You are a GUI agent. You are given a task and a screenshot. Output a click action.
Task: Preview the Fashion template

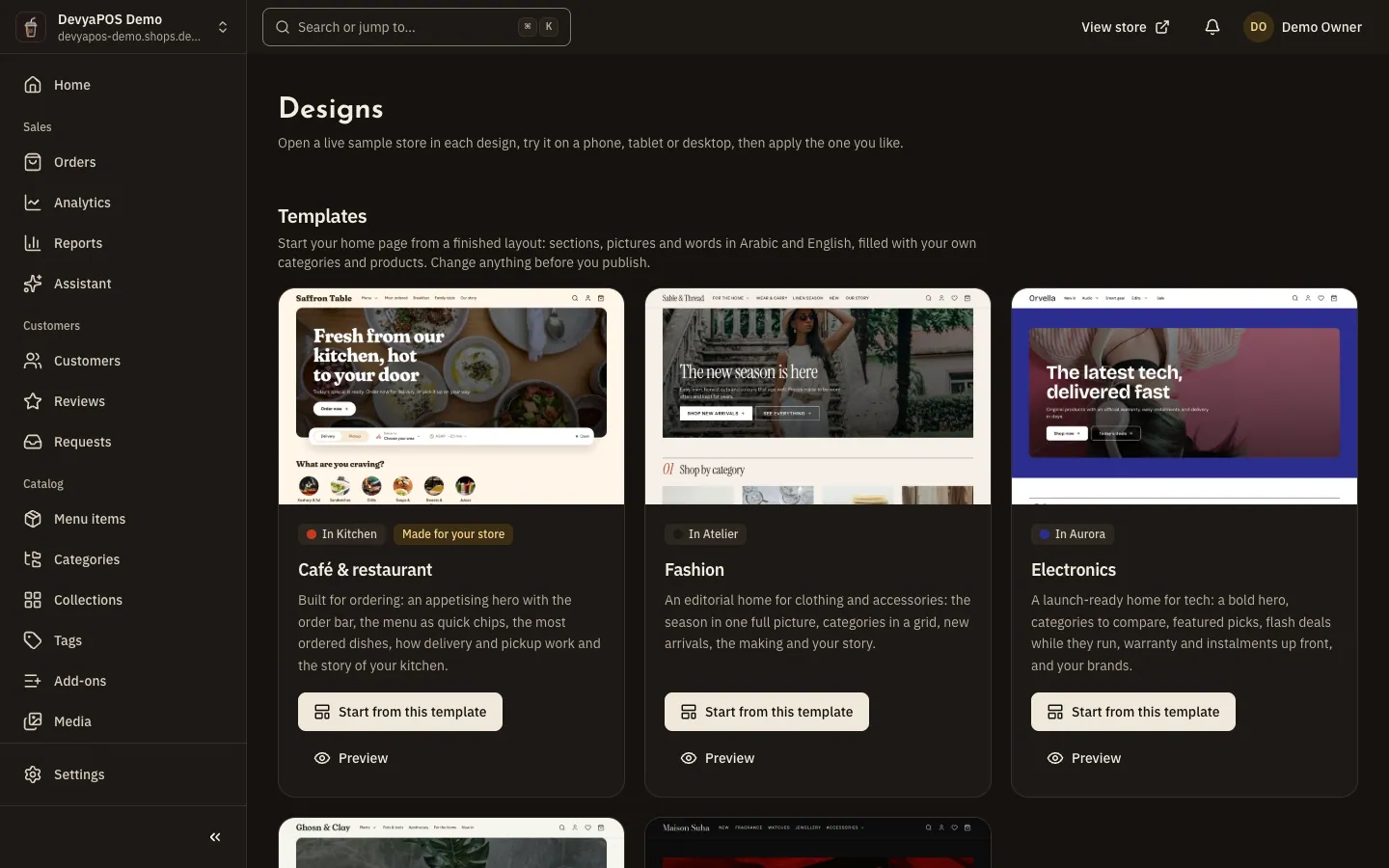tap(718, 758)
